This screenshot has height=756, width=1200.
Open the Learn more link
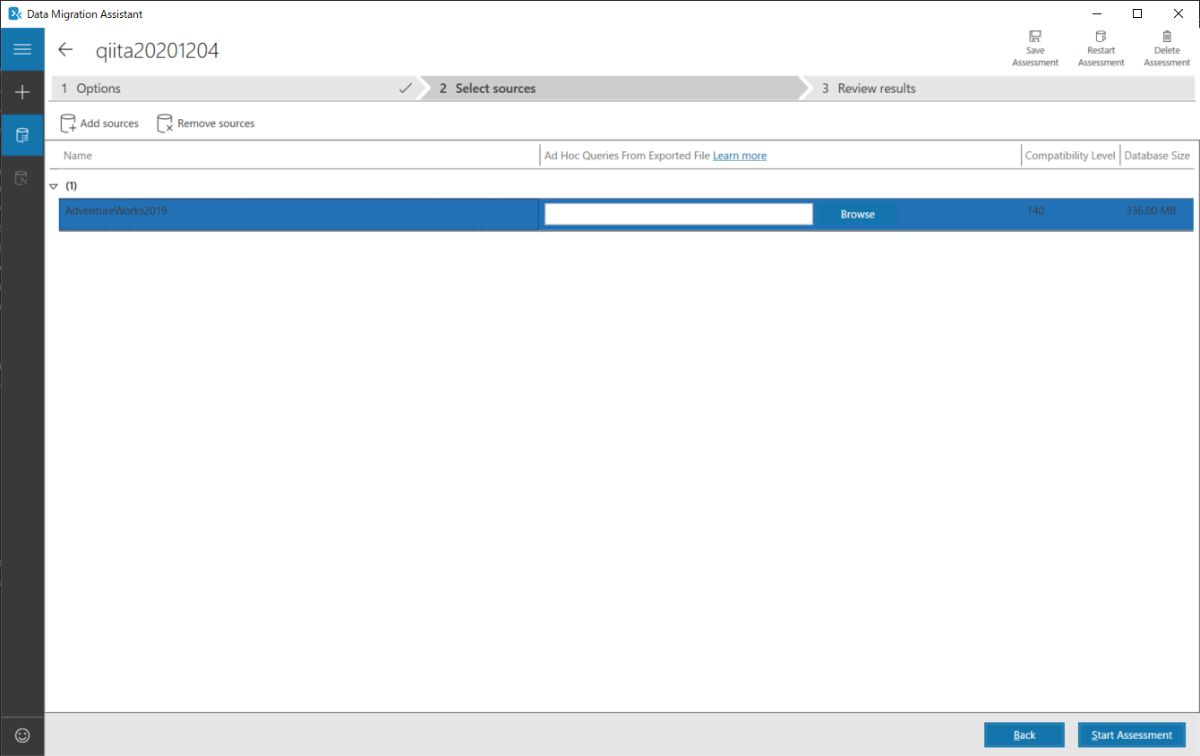pos(740,156)
